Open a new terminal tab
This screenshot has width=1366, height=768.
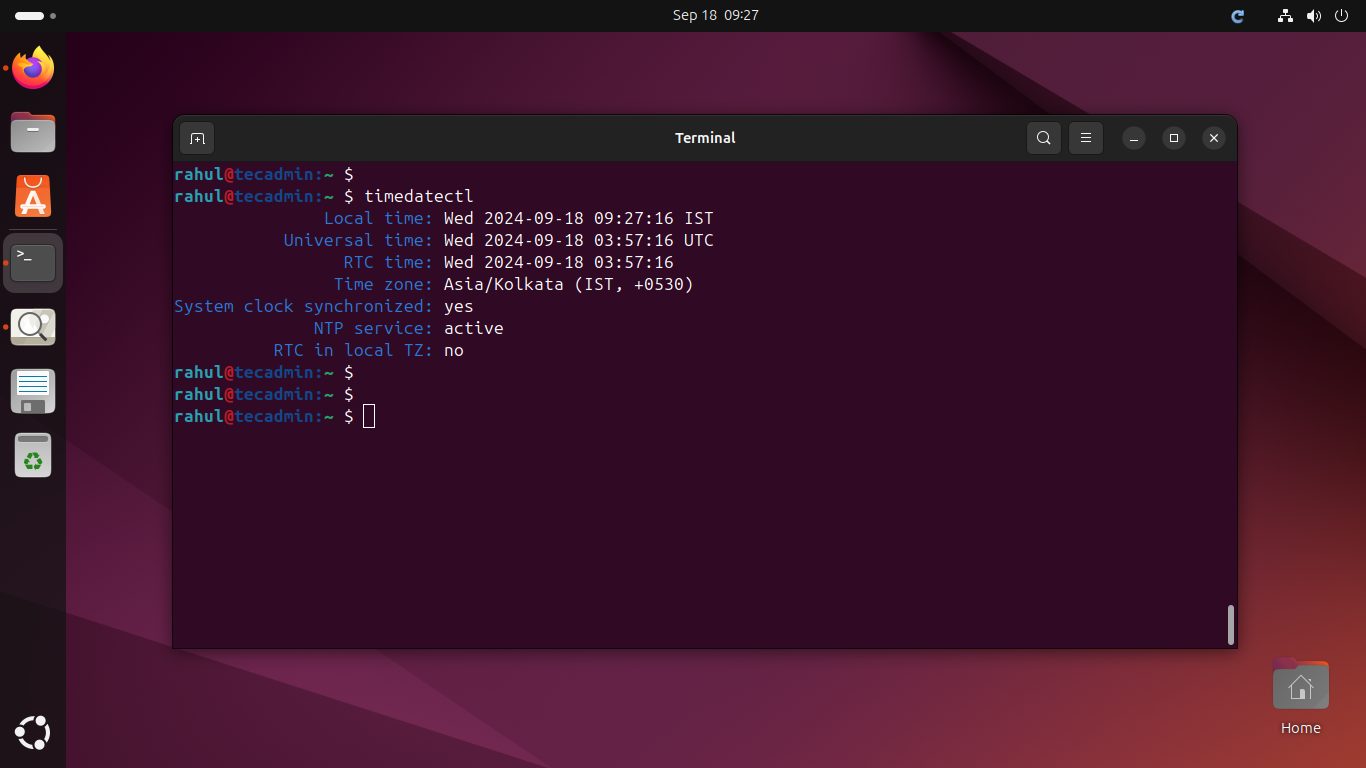pos(196,138)
